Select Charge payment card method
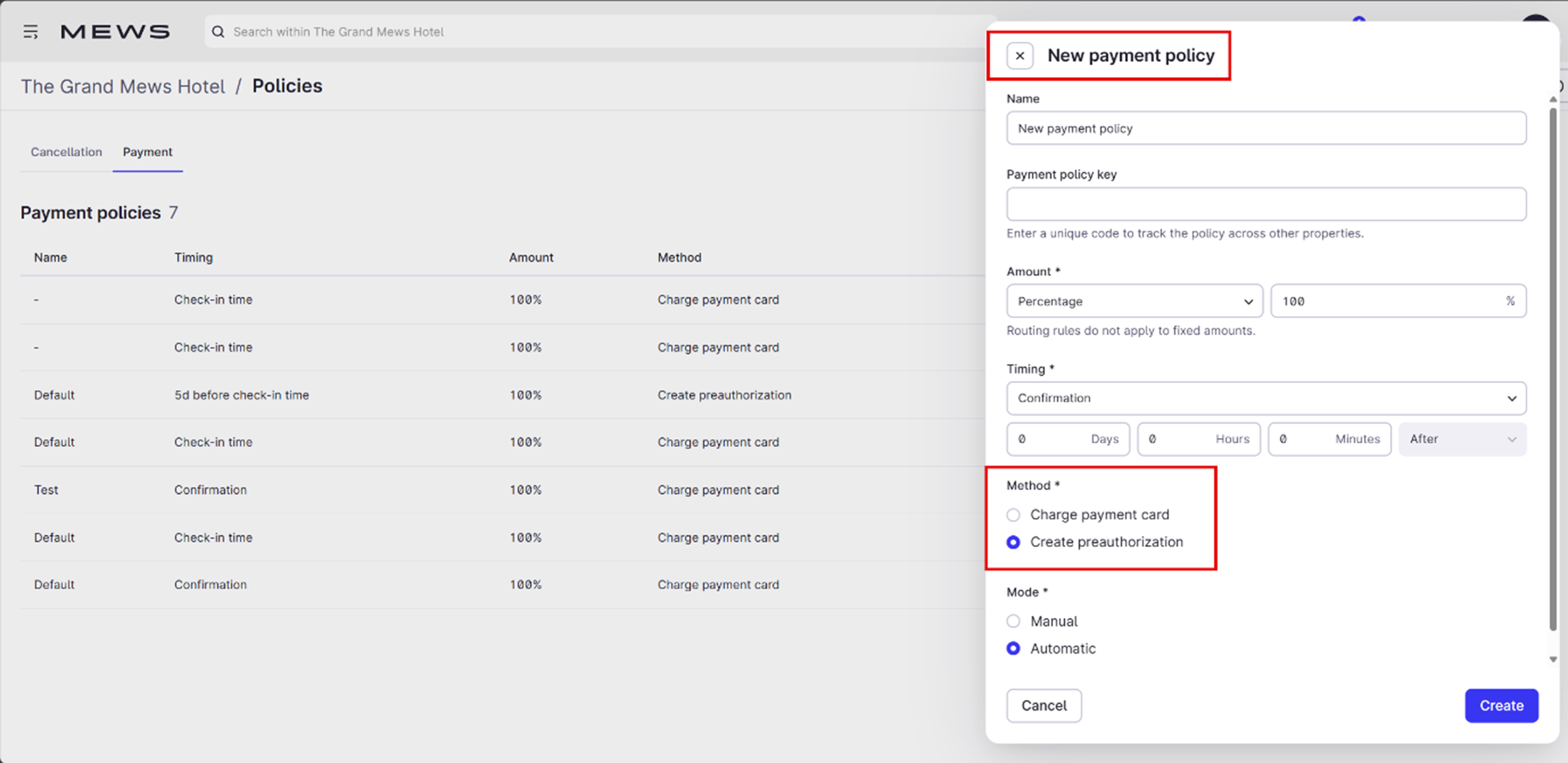Image resolution: width=1568 pixels, height=763 pixels. [1013, 515]
